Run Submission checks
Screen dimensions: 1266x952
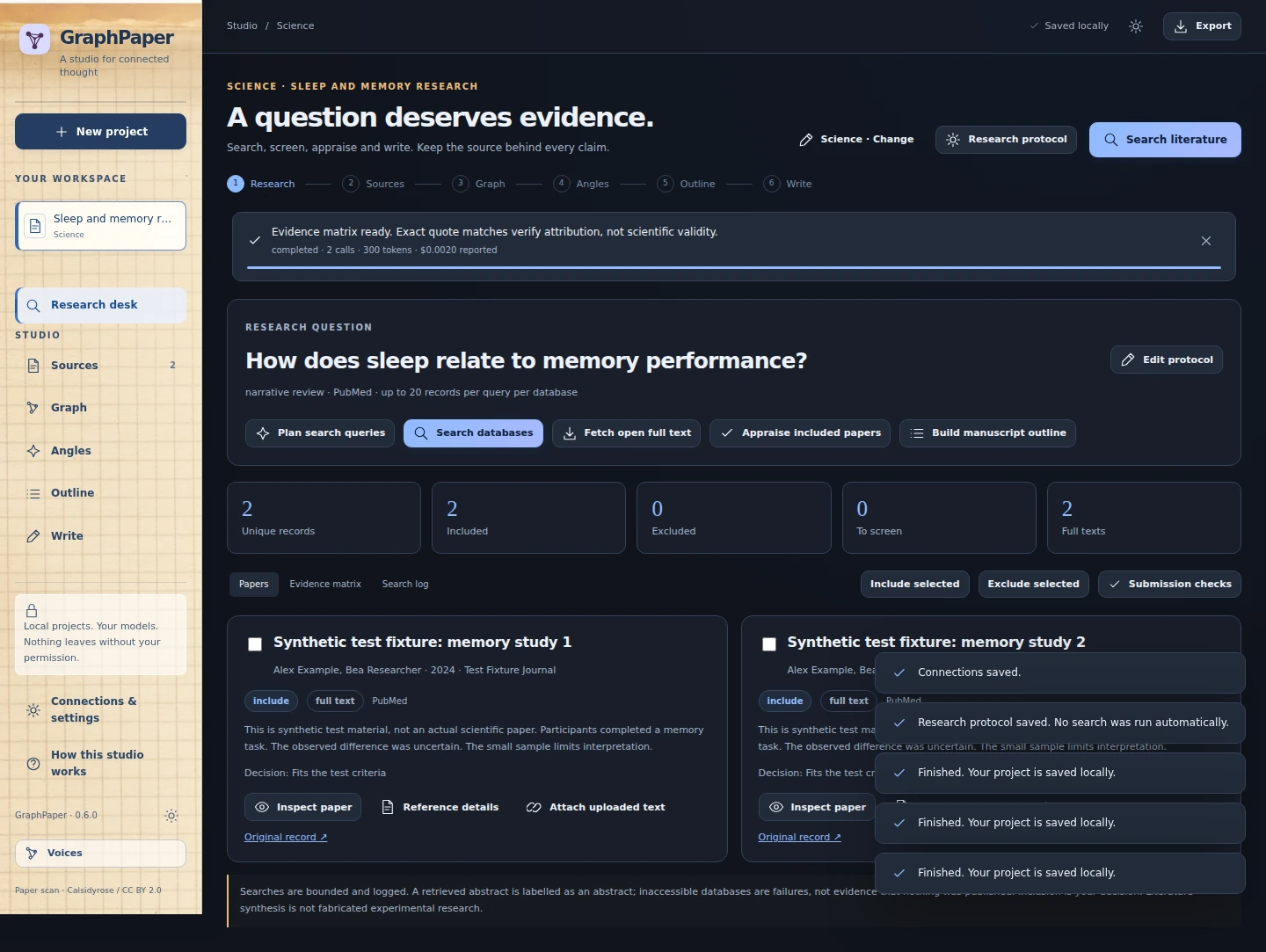[x=1169, y=585]
